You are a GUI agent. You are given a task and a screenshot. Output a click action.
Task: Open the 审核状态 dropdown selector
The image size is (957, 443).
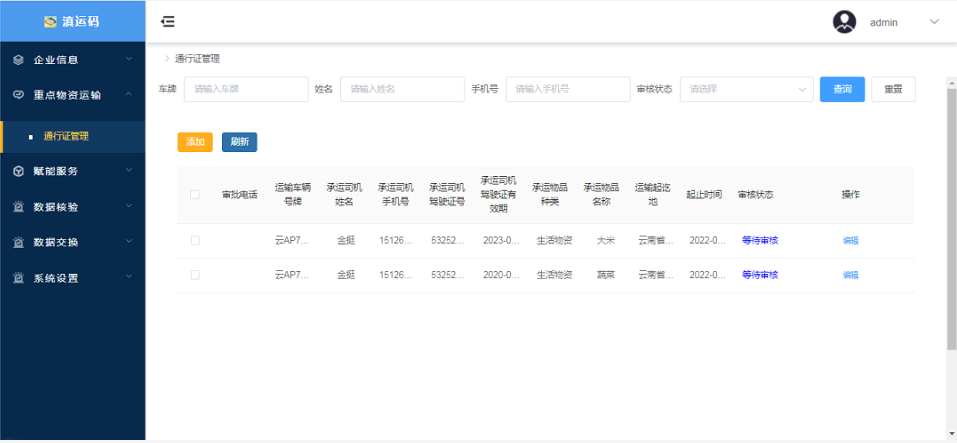746,89
